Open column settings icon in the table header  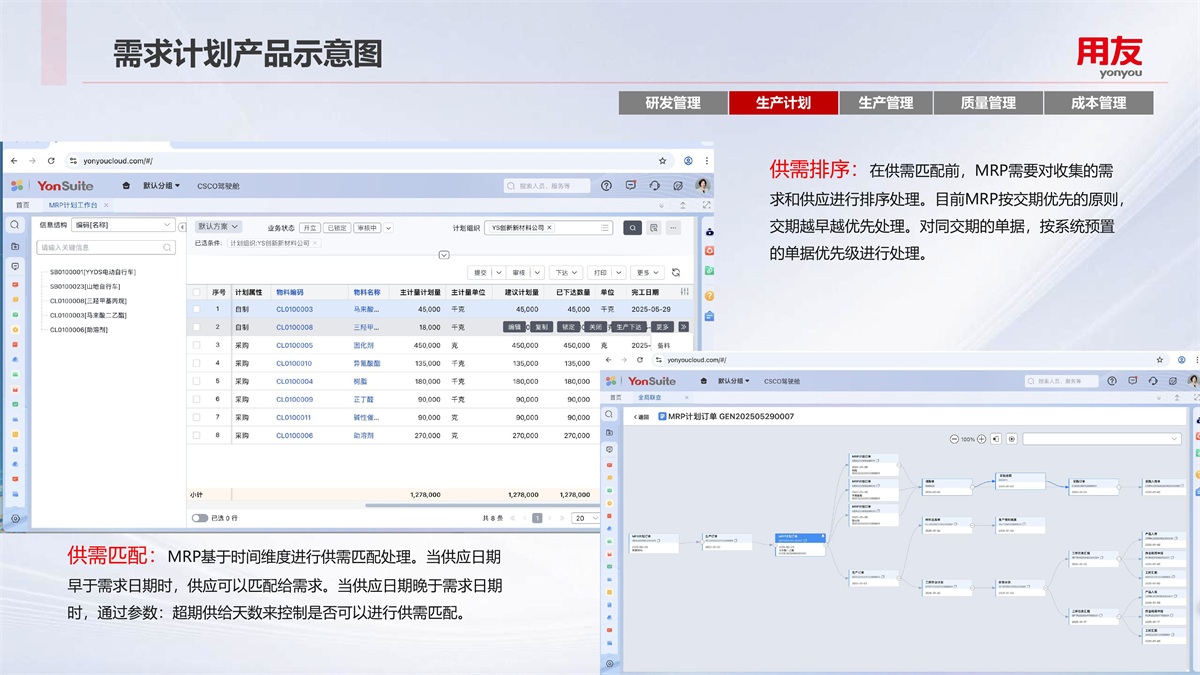(x=685, y=292)
